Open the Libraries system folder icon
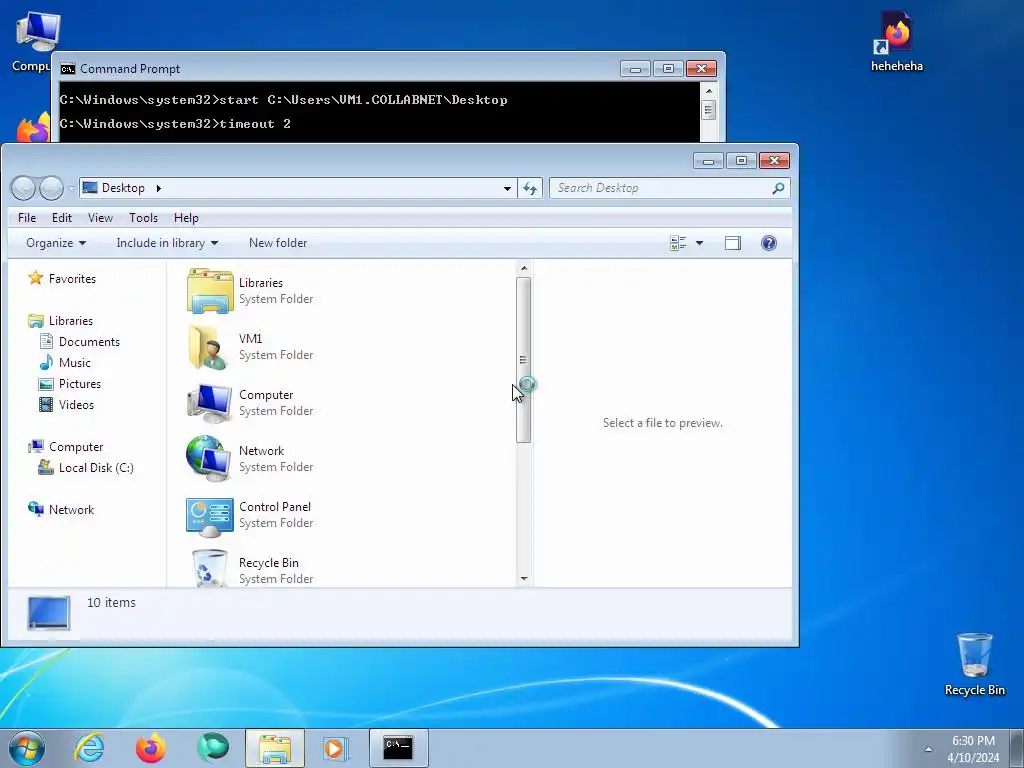 pyautogui.click(x=210, y=291)
